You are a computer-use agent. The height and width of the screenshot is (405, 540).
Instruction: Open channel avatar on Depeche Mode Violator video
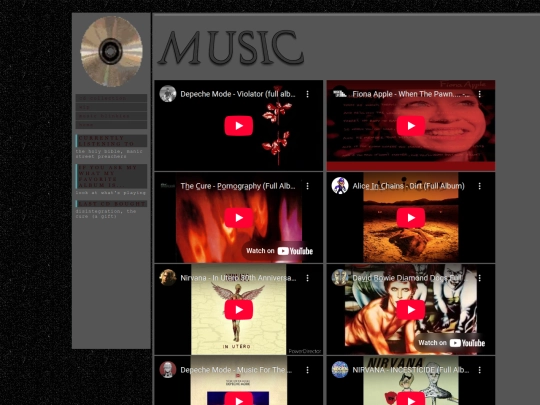pyautogui.click(x=168, y=94)
